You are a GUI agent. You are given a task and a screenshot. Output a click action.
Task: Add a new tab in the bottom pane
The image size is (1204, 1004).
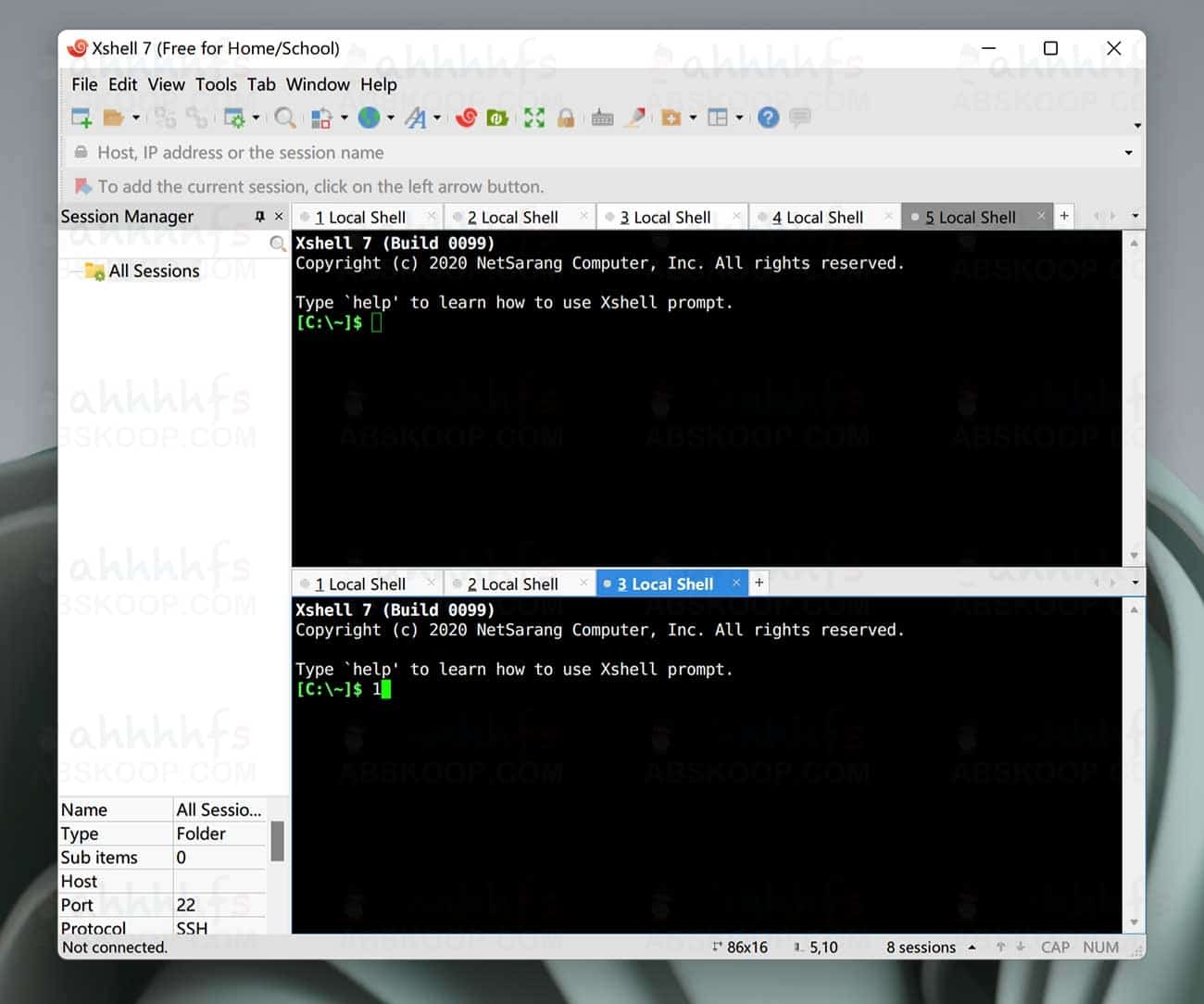coord(759,583)
